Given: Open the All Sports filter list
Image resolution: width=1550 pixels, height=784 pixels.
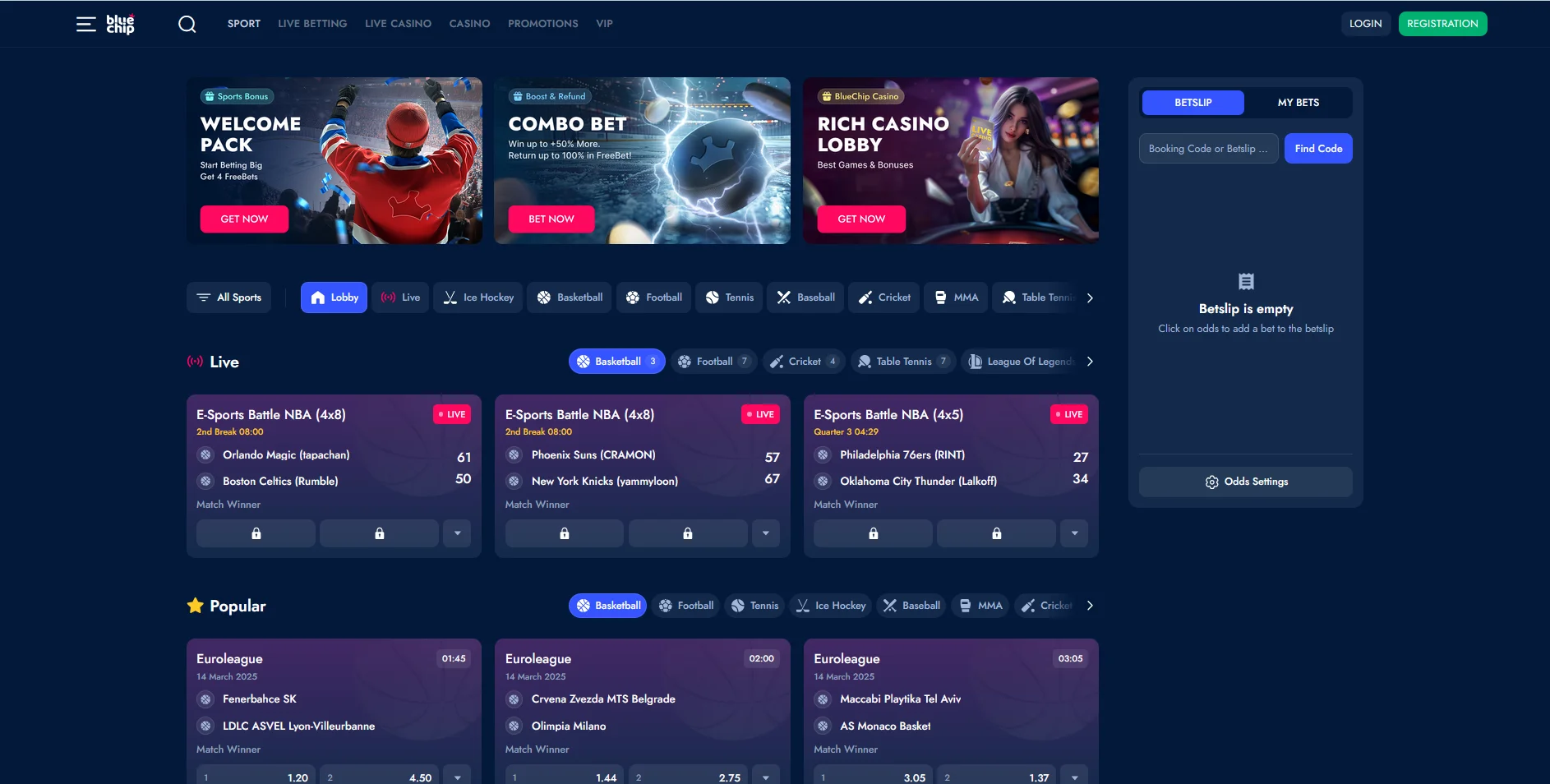Looking at the screenshot, I should click(x=229, y=297).
